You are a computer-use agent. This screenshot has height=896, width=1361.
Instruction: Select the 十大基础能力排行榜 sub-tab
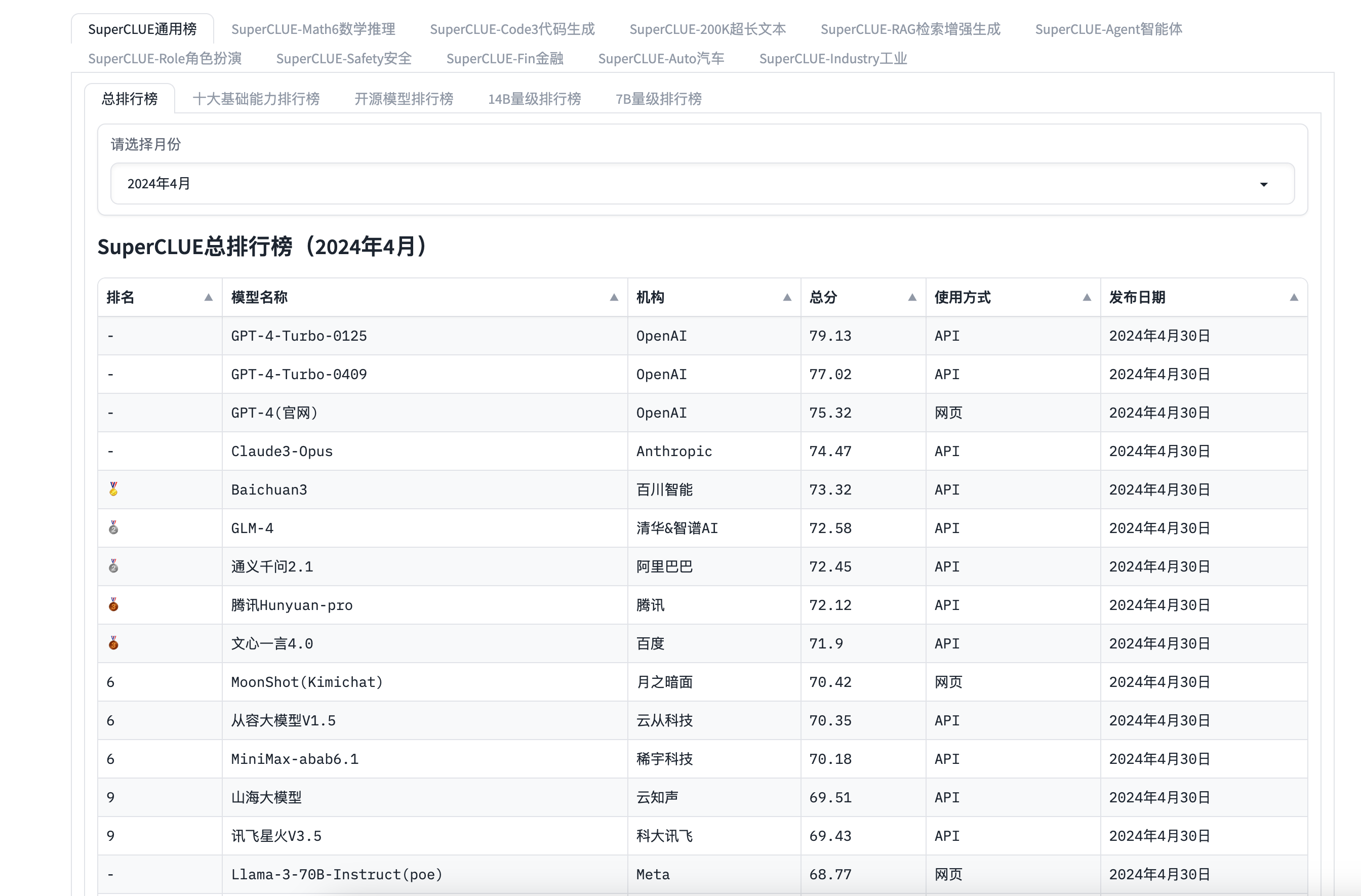256,99
